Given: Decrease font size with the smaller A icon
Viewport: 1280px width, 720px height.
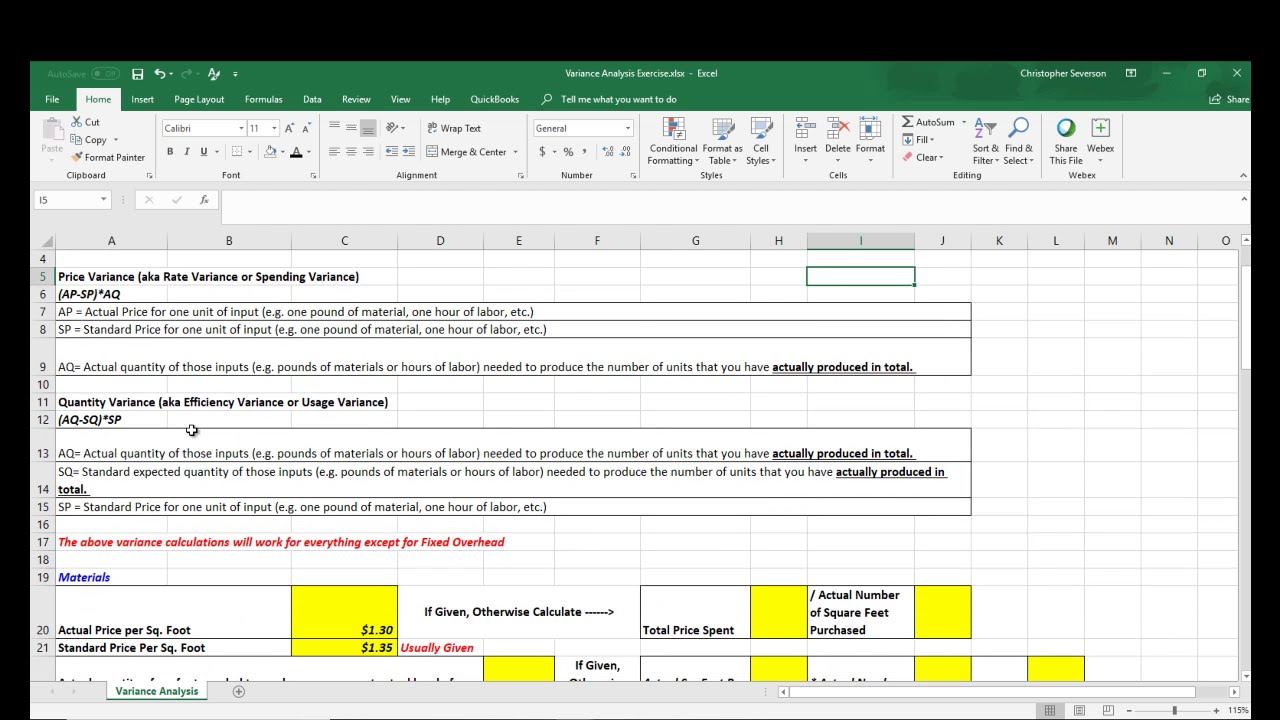Looking at the screenshot, I should click(306, 128).
